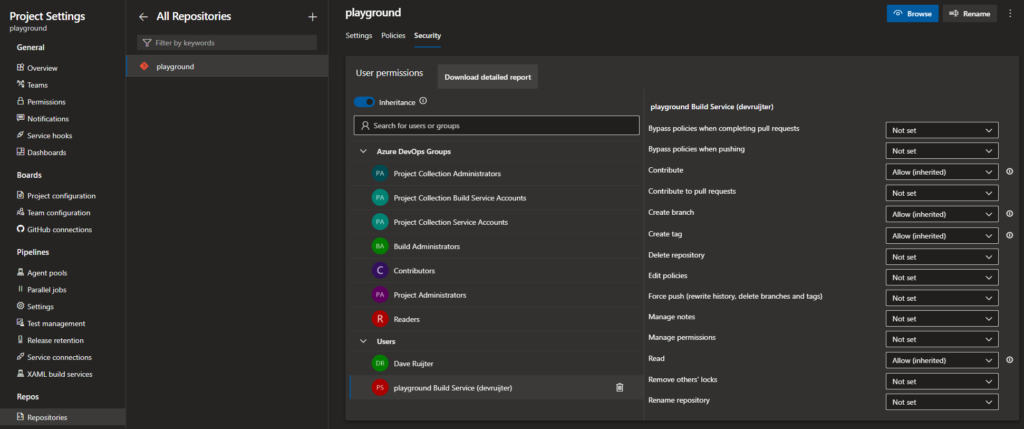The height and width of the screenshot is (429, 1024).
Task: Open the Manage permissions dropdown
Action: 942,340
